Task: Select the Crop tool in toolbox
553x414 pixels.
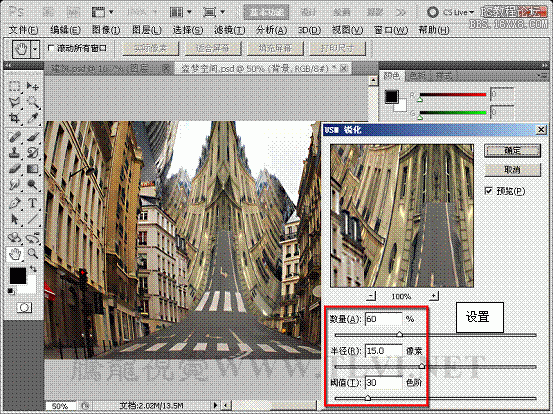Action: [14, 118]
